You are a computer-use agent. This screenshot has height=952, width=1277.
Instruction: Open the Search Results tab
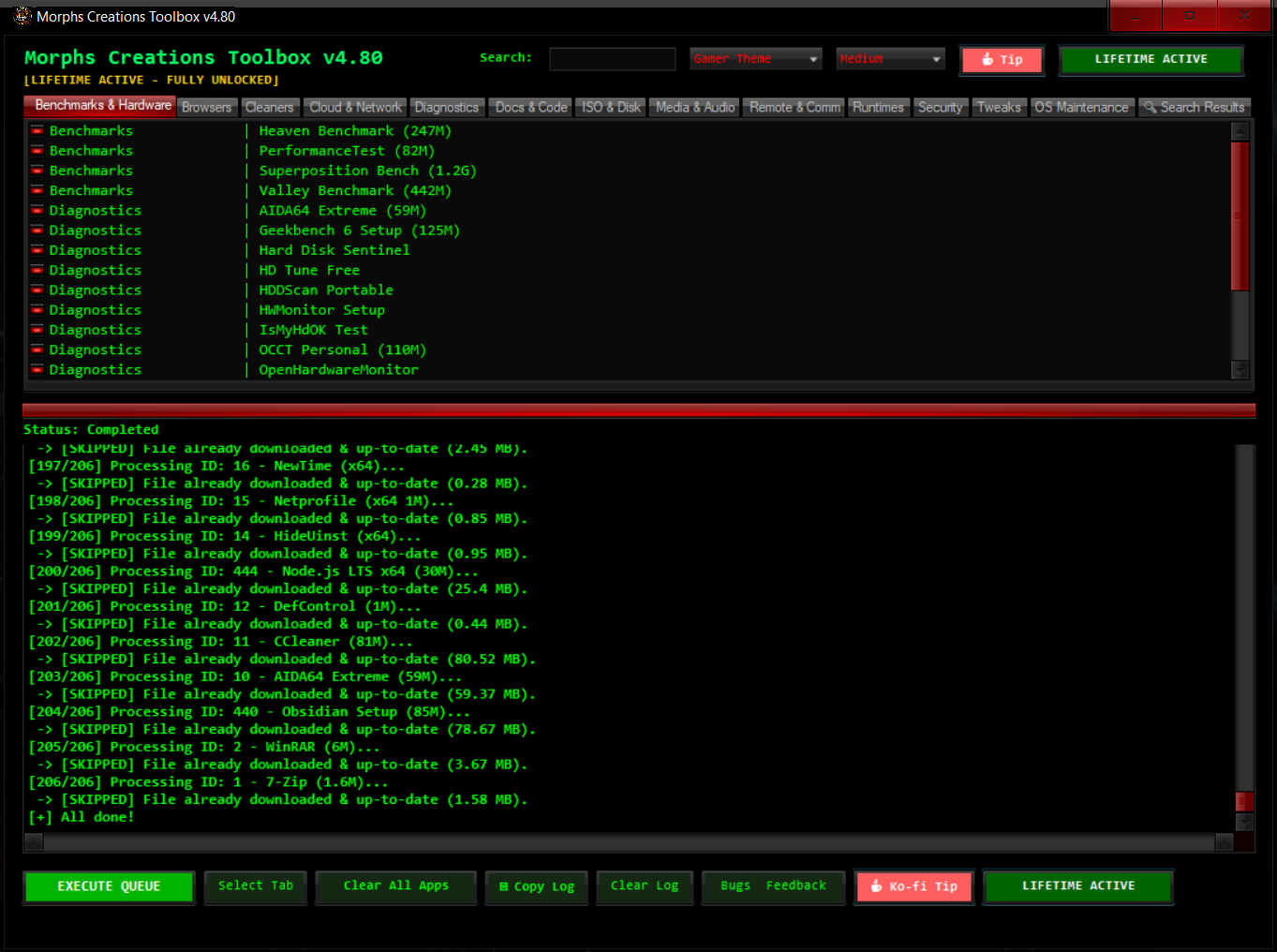click(1194, 108)
